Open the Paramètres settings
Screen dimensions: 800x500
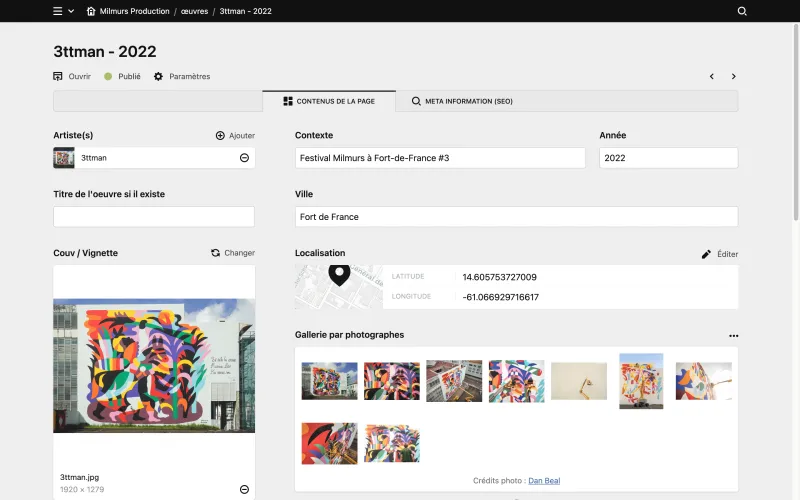click(x=182, y=76)
